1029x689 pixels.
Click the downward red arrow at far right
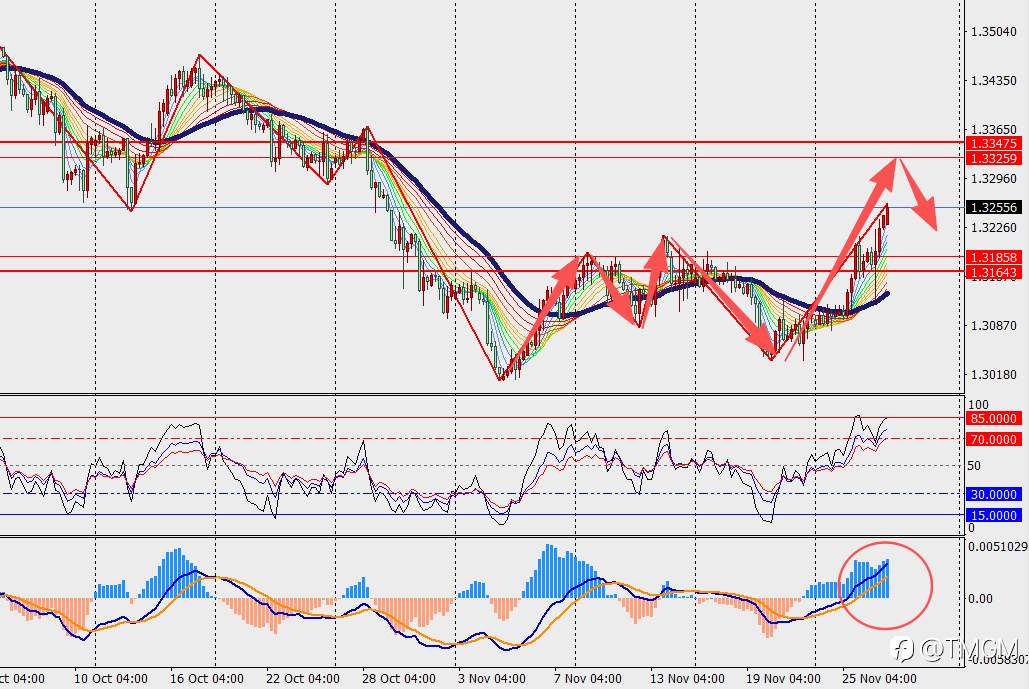[x=917, y=194]
